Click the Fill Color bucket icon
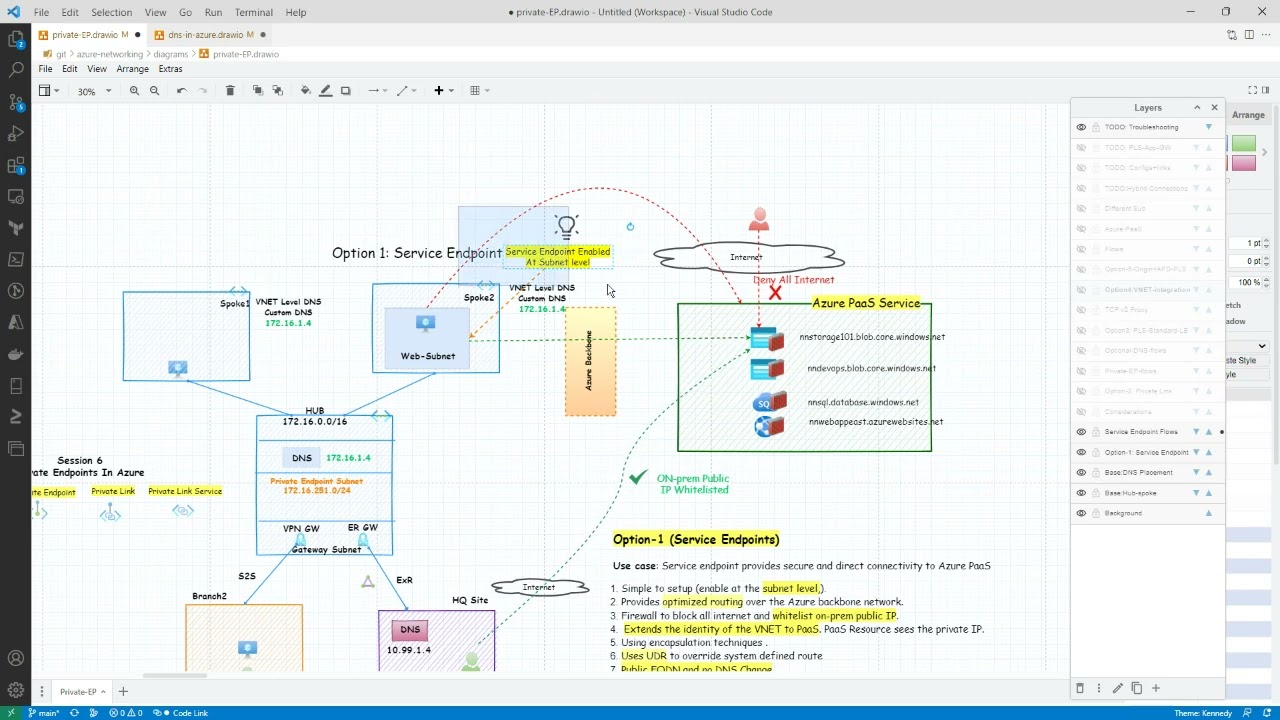Screen dimensions: 1280x720 tap(305, 91)
